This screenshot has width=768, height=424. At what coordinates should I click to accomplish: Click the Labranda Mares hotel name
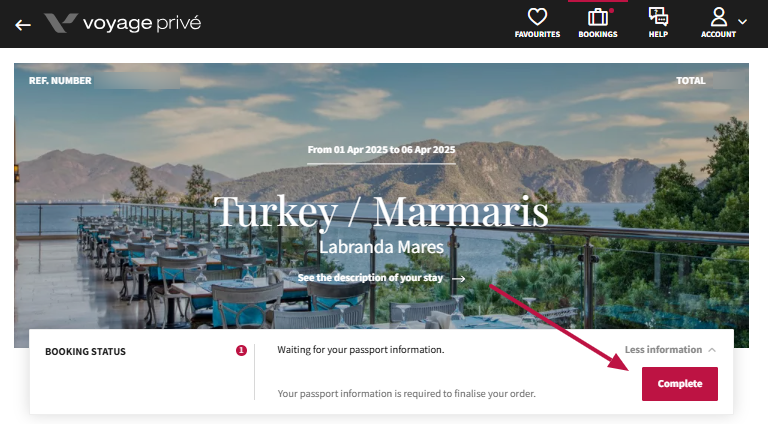pyautogui.click(x=381, y=247)
